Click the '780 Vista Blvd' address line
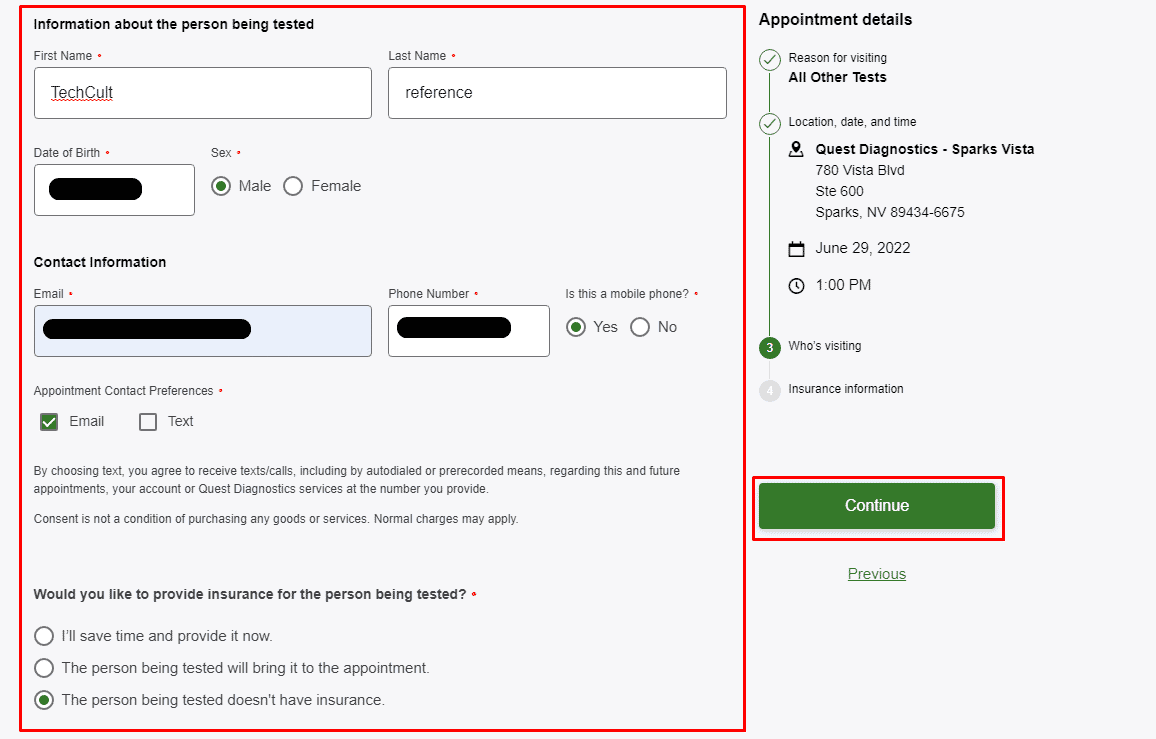This screenshot has width=1156, height=739. 860,170
